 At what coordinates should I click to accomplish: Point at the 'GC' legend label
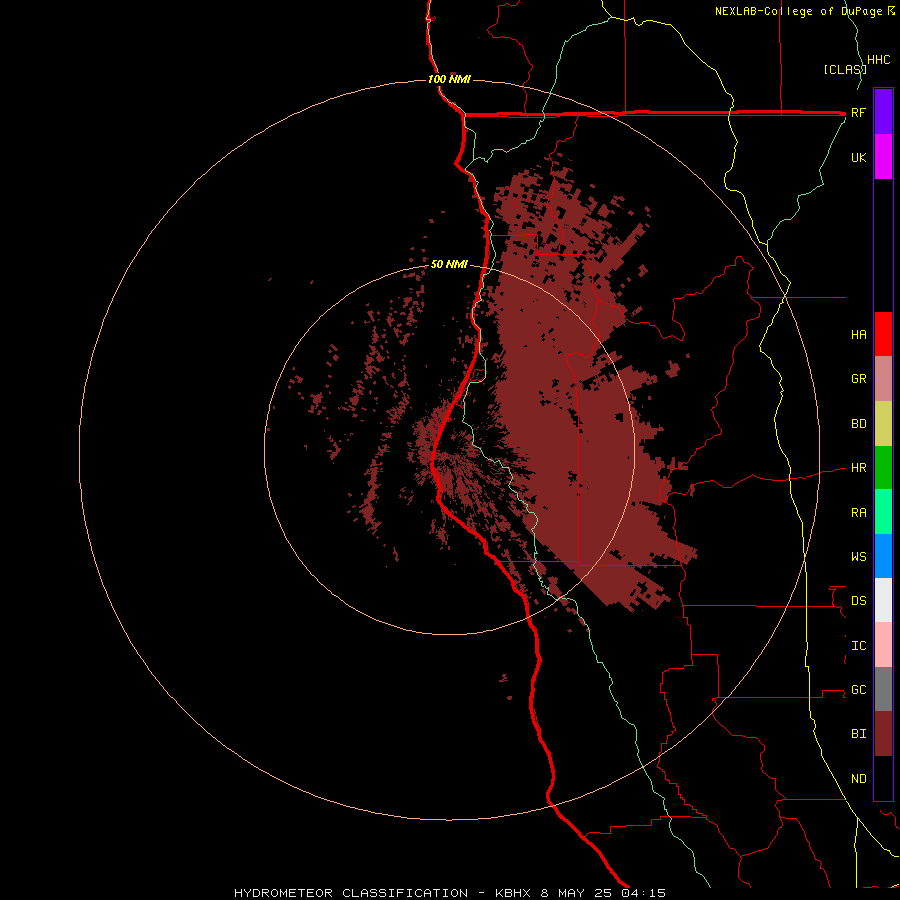pos(858,689)
